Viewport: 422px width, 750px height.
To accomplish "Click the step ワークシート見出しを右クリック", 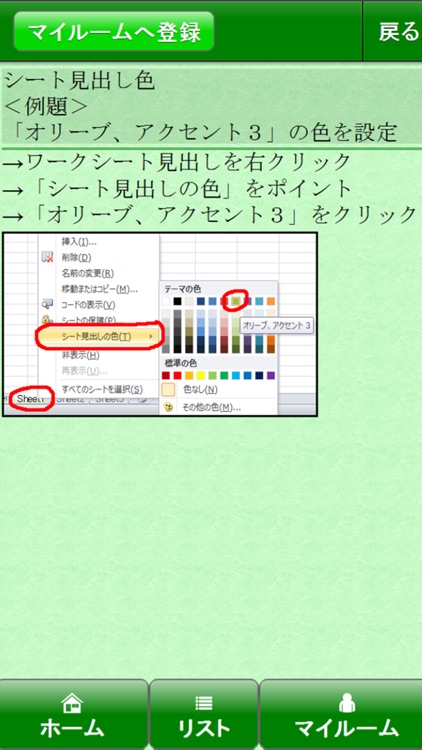I will (x=178, y=163).
